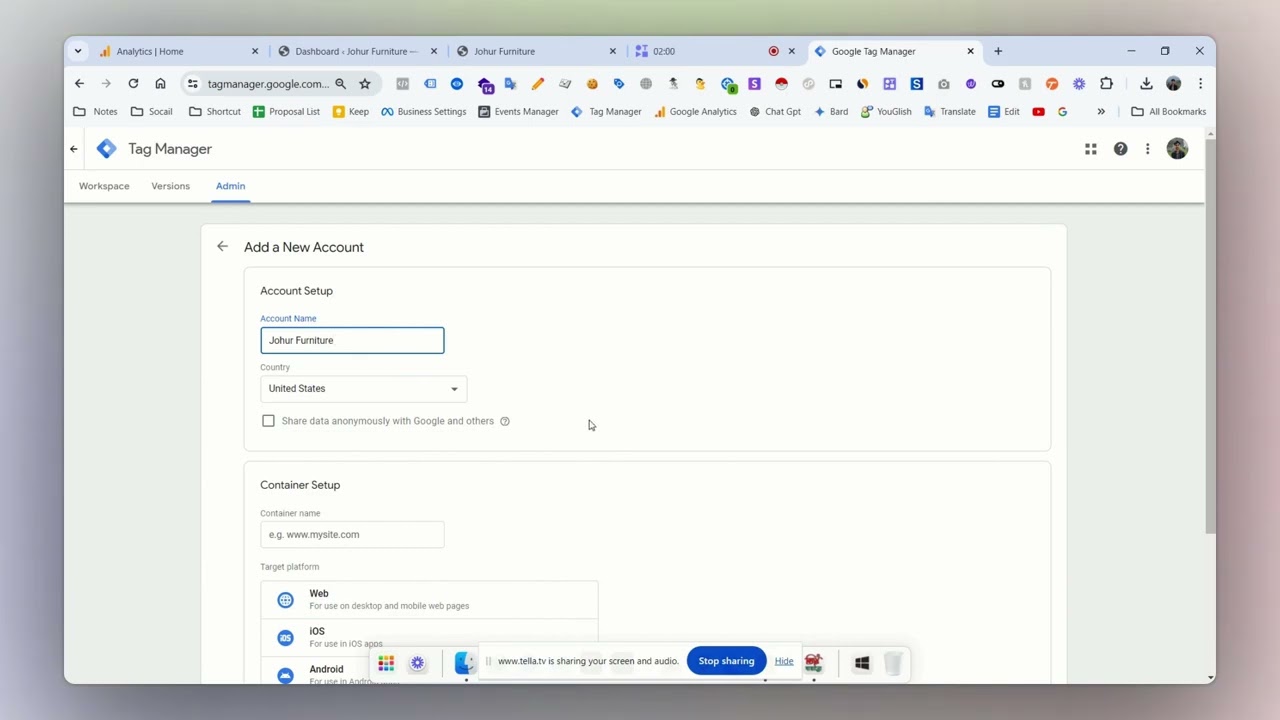Image resolution: width=1280 pixels, height=720 pixels.
Task: Open the Translate bookmark
Action: tap(949, 112)
